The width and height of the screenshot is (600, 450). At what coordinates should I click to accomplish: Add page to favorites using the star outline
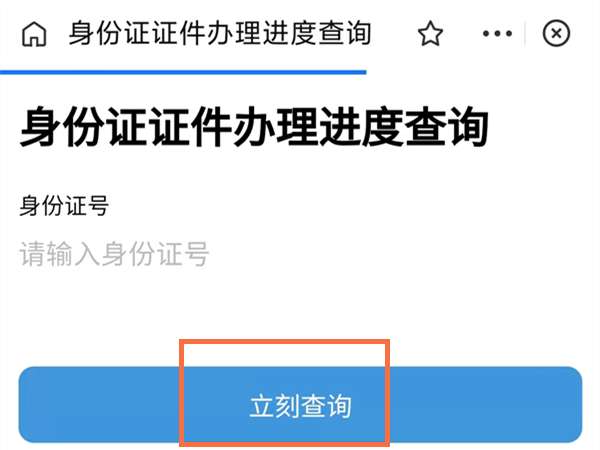[430, 34]
